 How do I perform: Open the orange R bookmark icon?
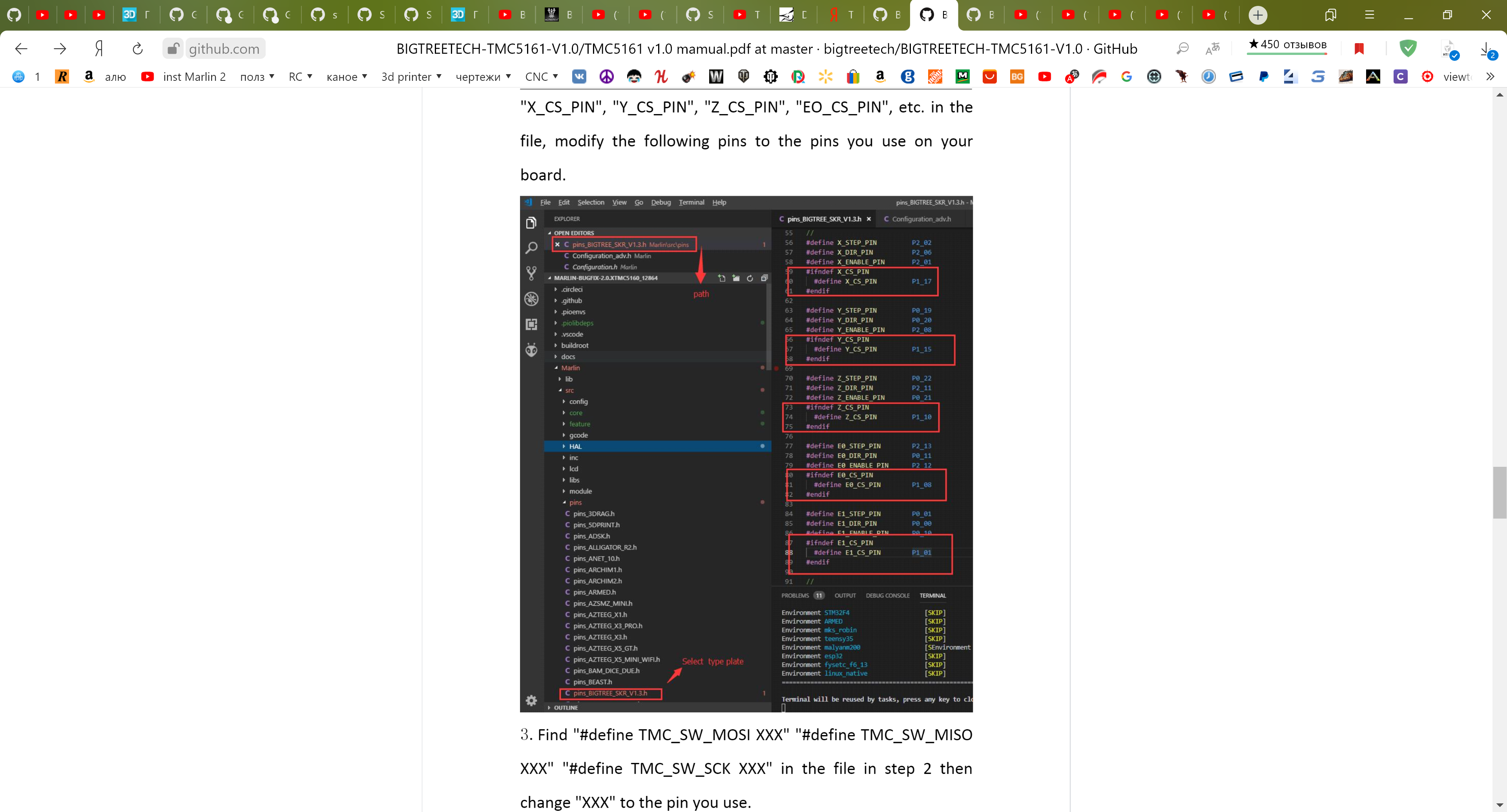pos(62,76)
